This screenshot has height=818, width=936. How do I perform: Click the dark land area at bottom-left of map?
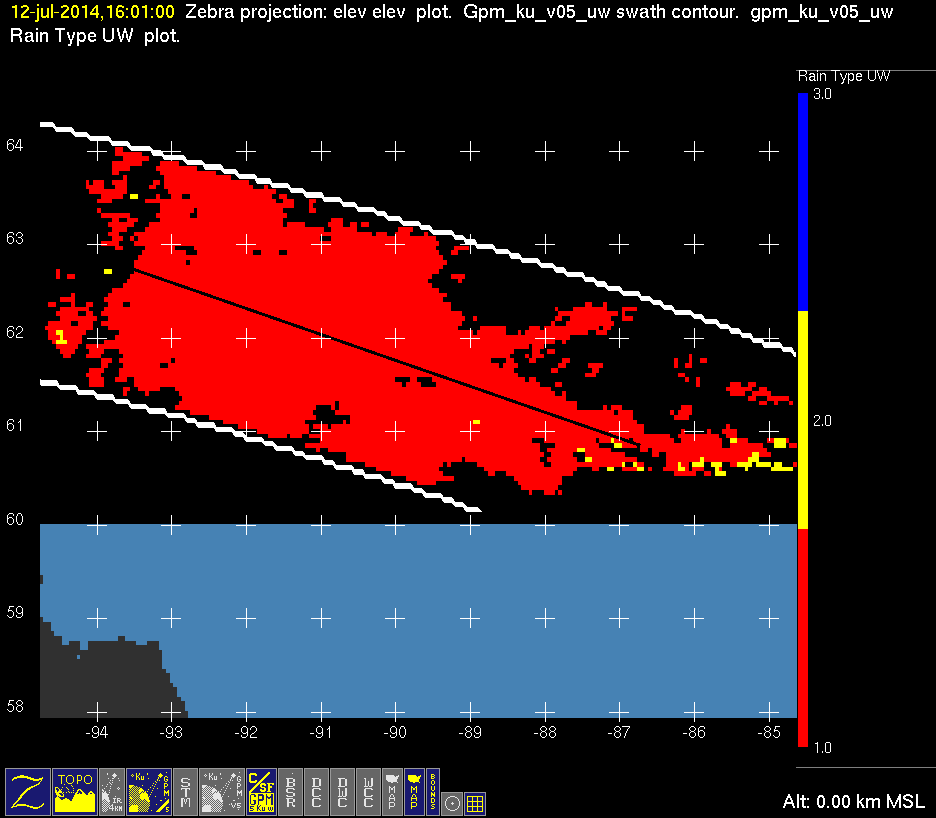(100, 680)
